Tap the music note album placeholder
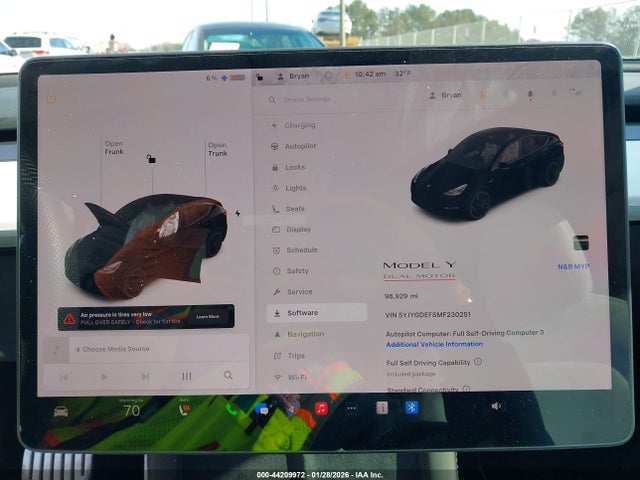640x480 pixels. point(57,350)
